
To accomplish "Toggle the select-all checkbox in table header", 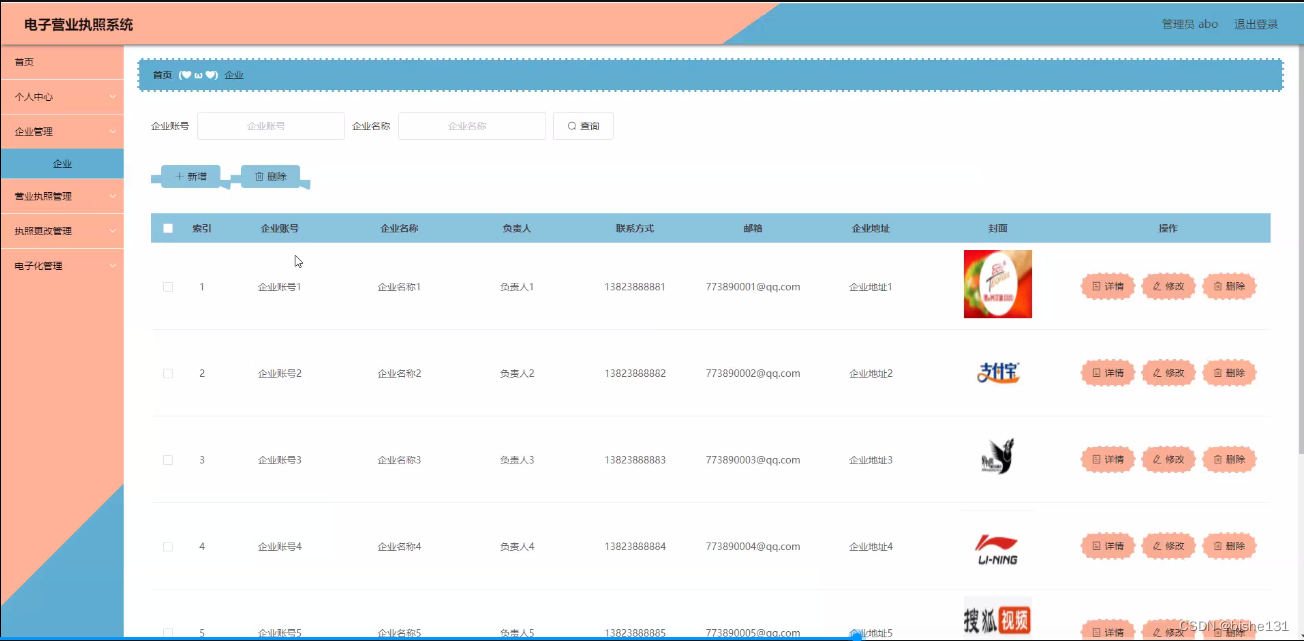I will tap(167, 228).
